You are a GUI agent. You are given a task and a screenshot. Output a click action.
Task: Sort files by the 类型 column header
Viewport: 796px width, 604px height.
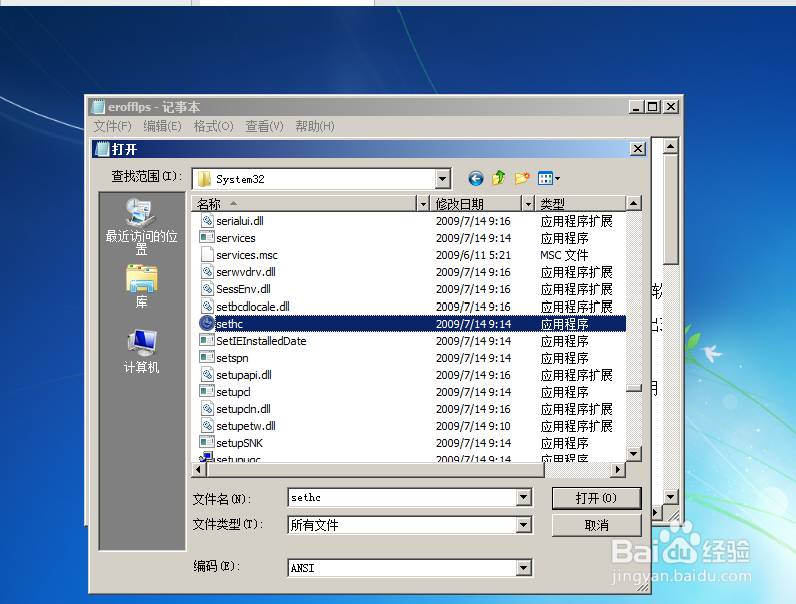pos(580,204)
